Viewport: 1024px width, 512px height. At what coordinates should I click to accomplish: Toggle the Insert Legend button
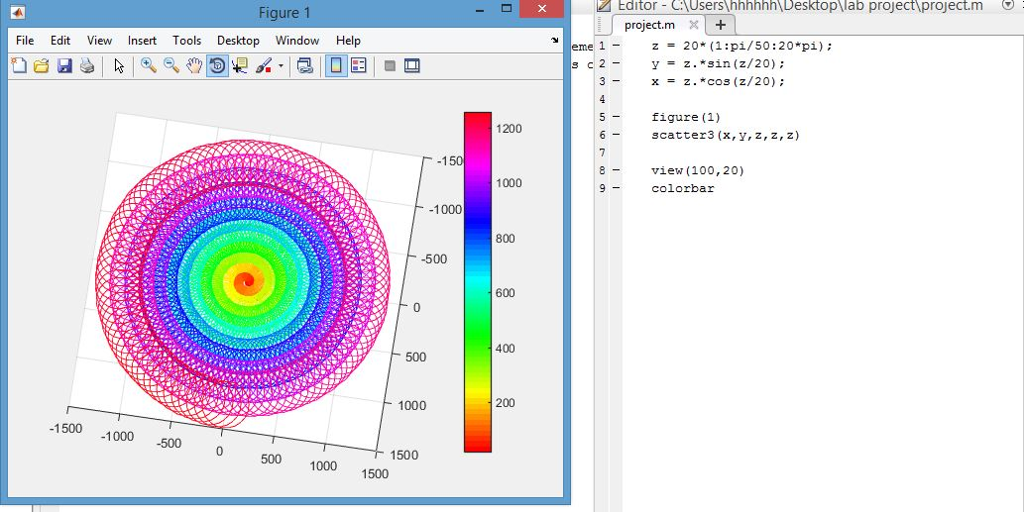[359, 66]
